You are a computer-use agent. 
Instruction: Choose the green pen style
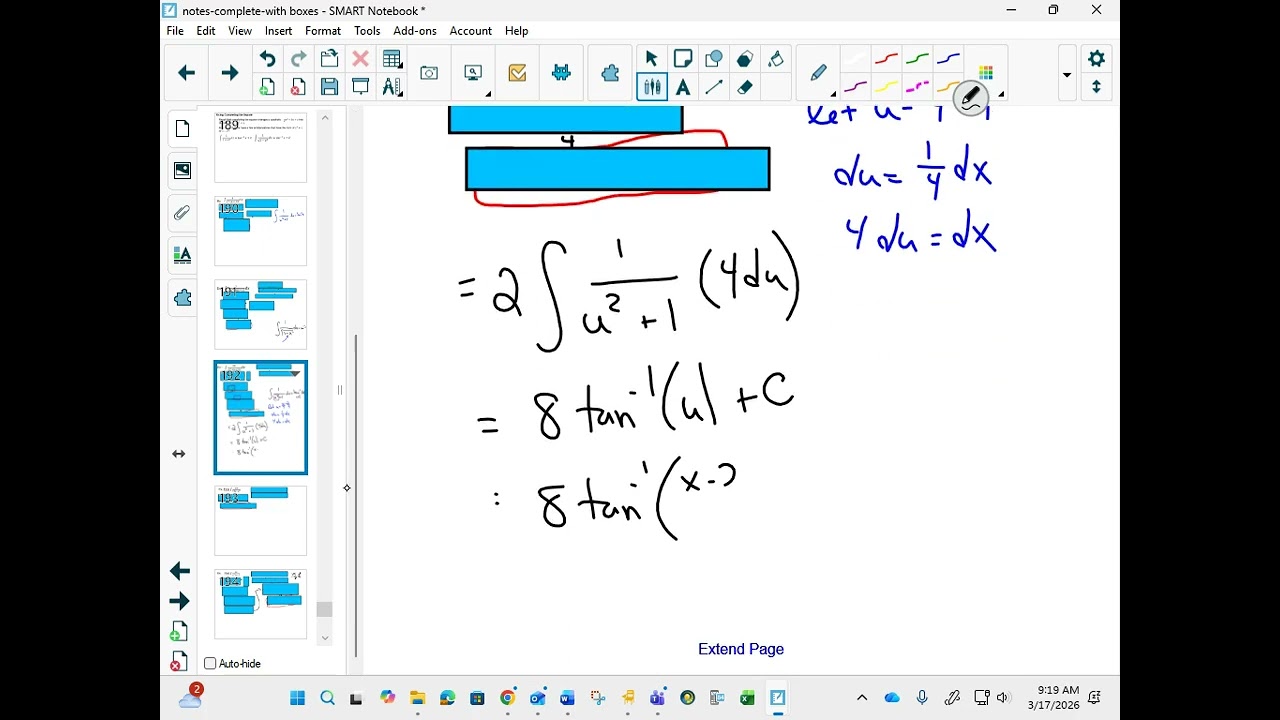(917, 59)
